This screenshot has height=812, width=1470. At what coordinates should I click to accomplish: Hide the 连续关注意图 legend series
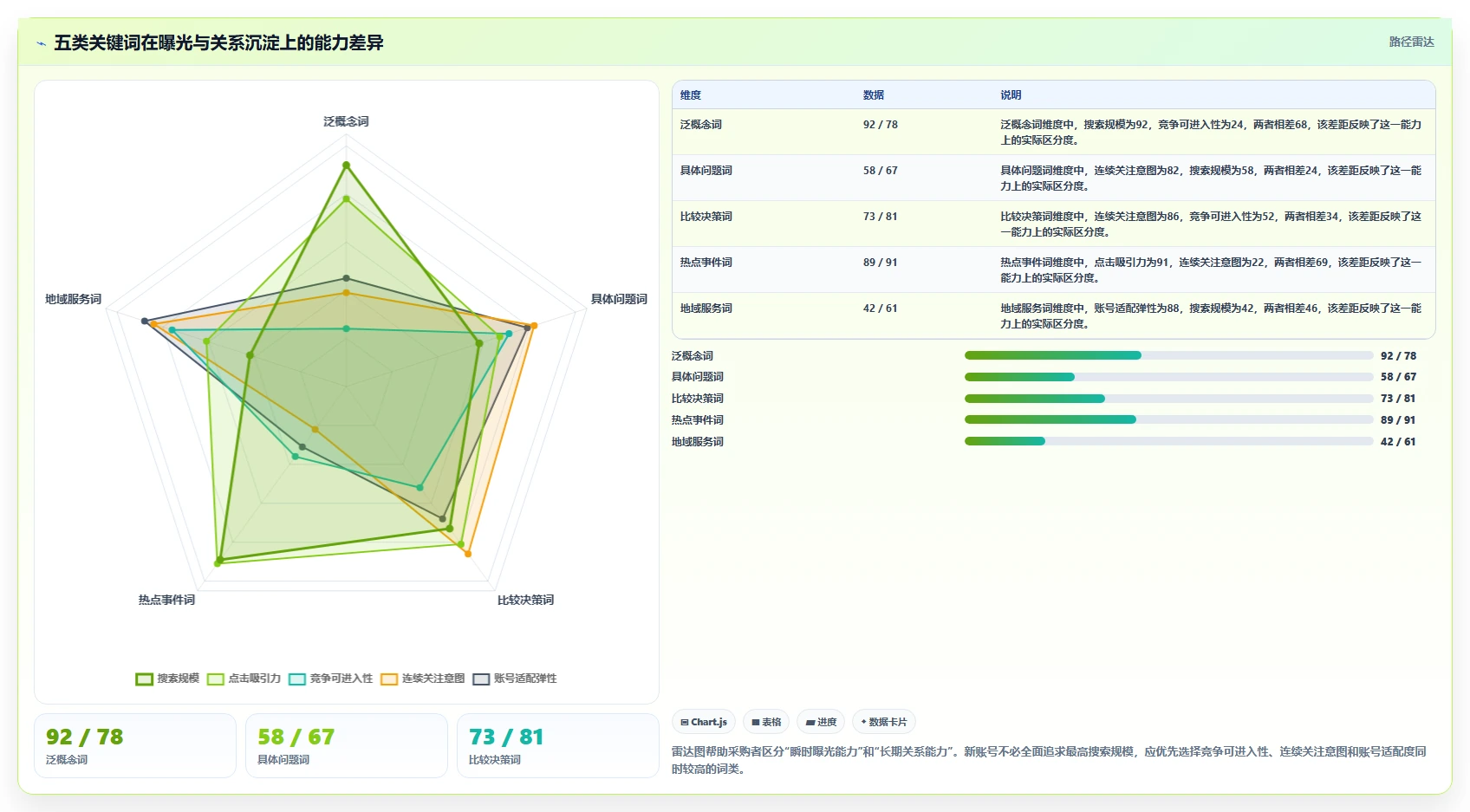423,679
